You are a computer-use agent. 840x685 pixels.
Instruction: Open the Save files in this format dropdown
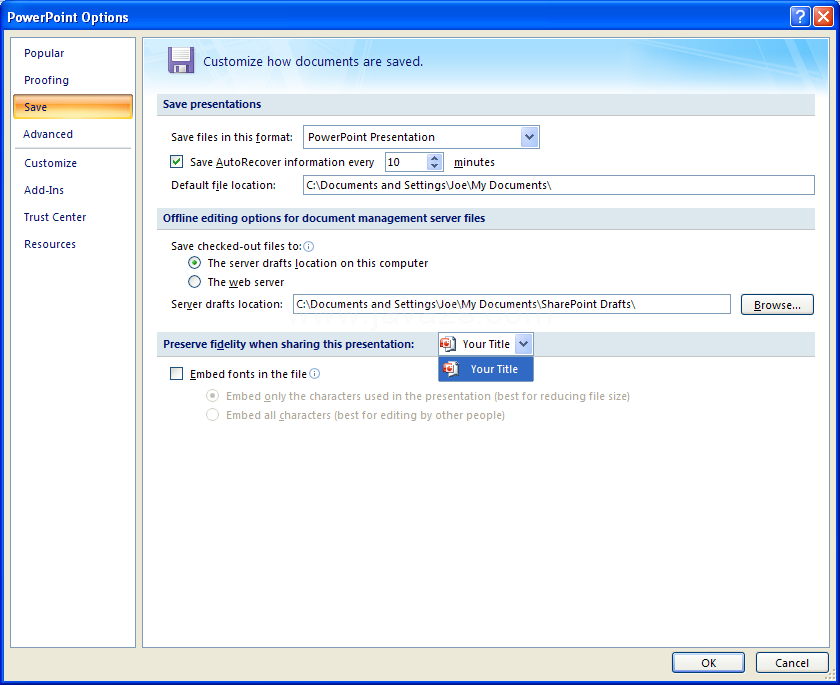click(529, 137)
